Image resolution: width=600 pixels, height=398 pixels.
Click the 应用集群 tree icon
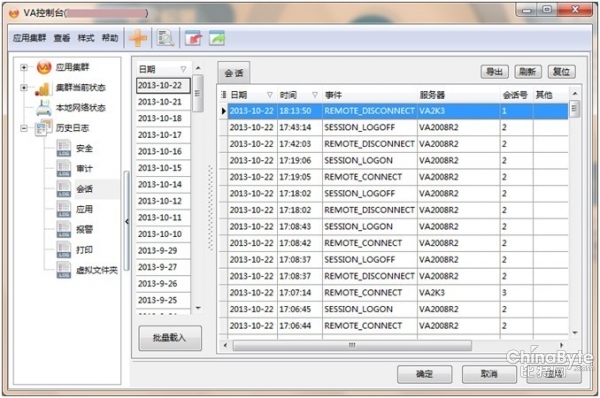click(44, 67)
